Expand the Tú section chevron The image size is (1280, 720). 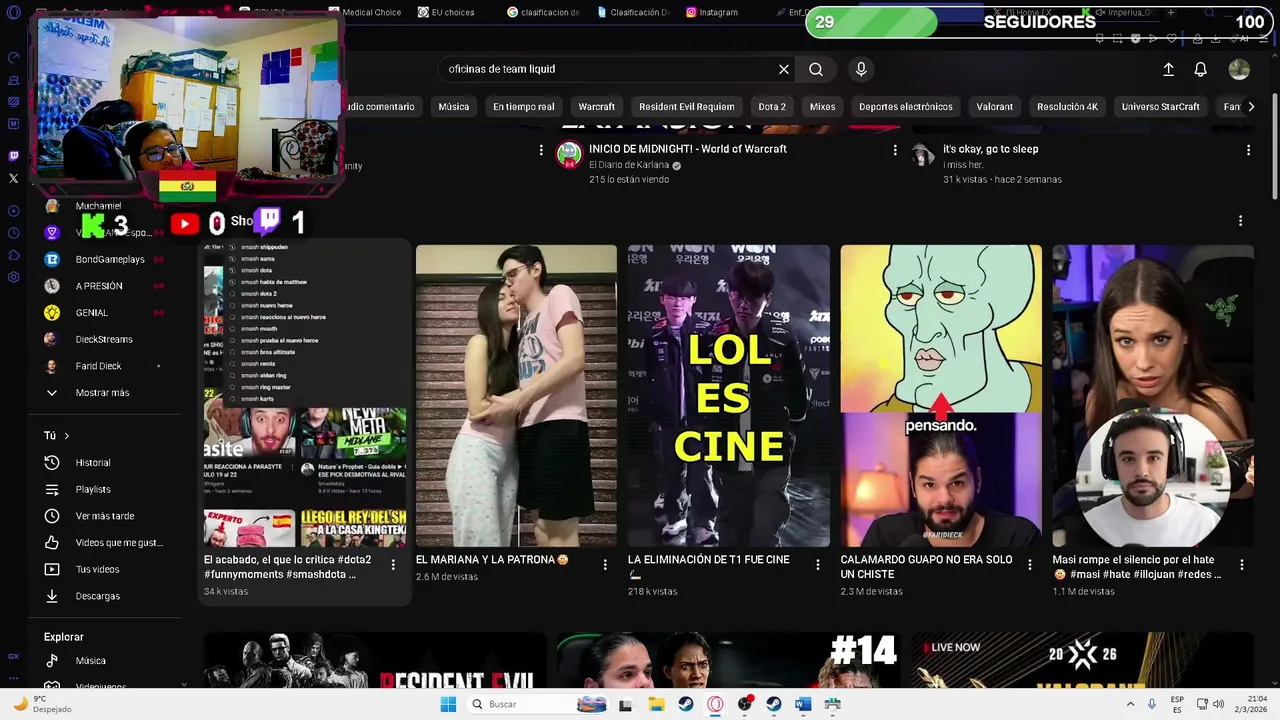(x=66, y=436)
